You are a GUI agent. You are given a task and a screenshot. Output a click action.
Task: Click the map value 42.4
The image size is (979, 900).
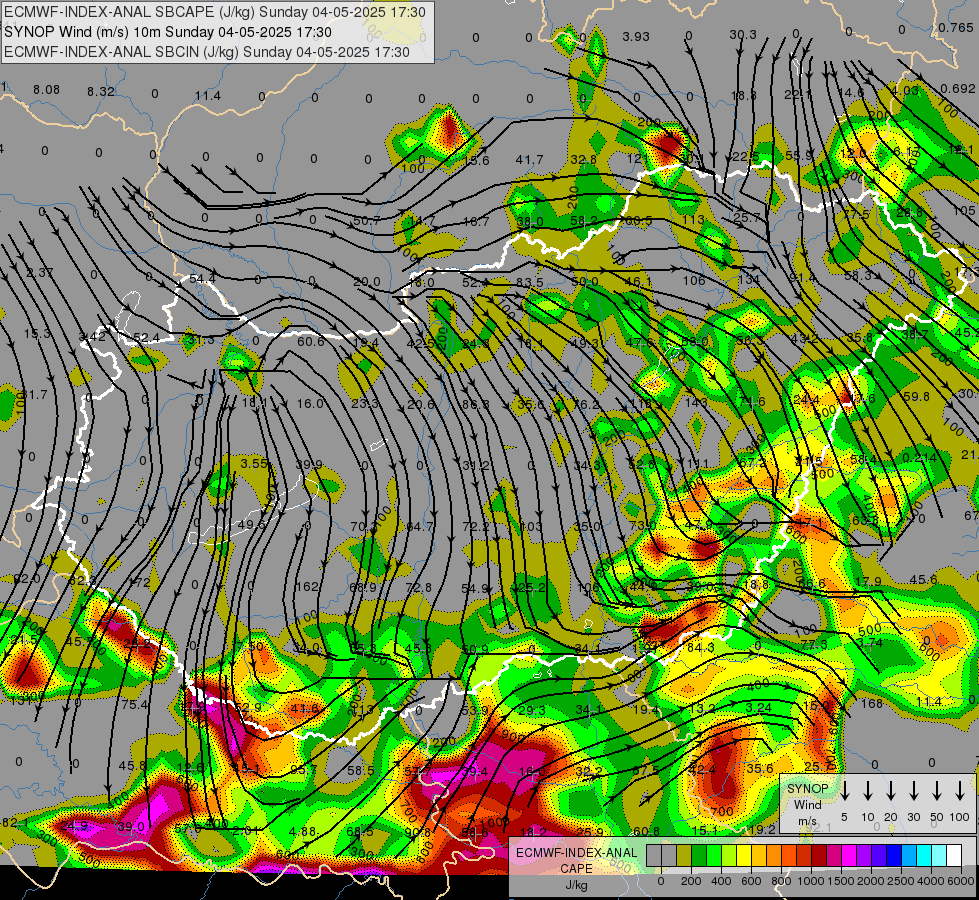(x=702, y=769)
